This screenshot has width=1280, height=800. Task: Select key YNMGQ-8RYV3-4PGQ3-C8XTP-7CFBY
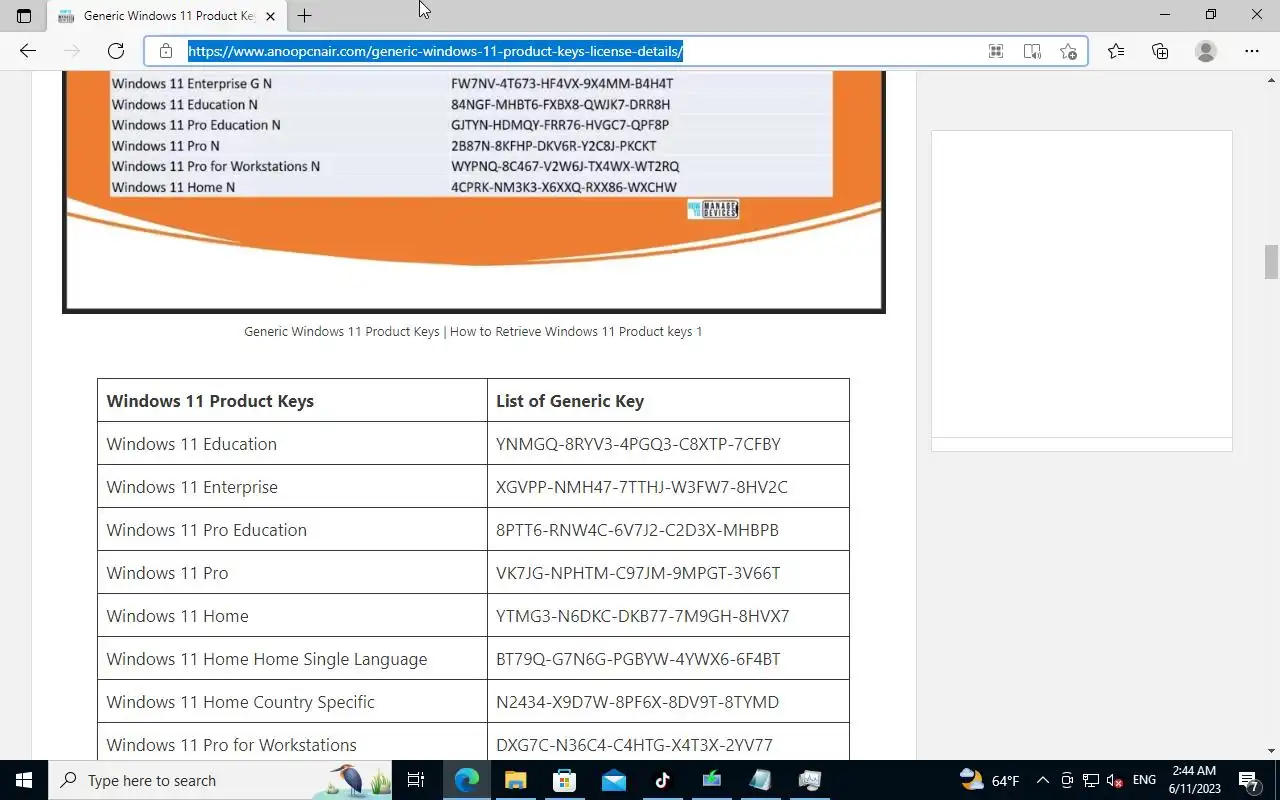638,444
